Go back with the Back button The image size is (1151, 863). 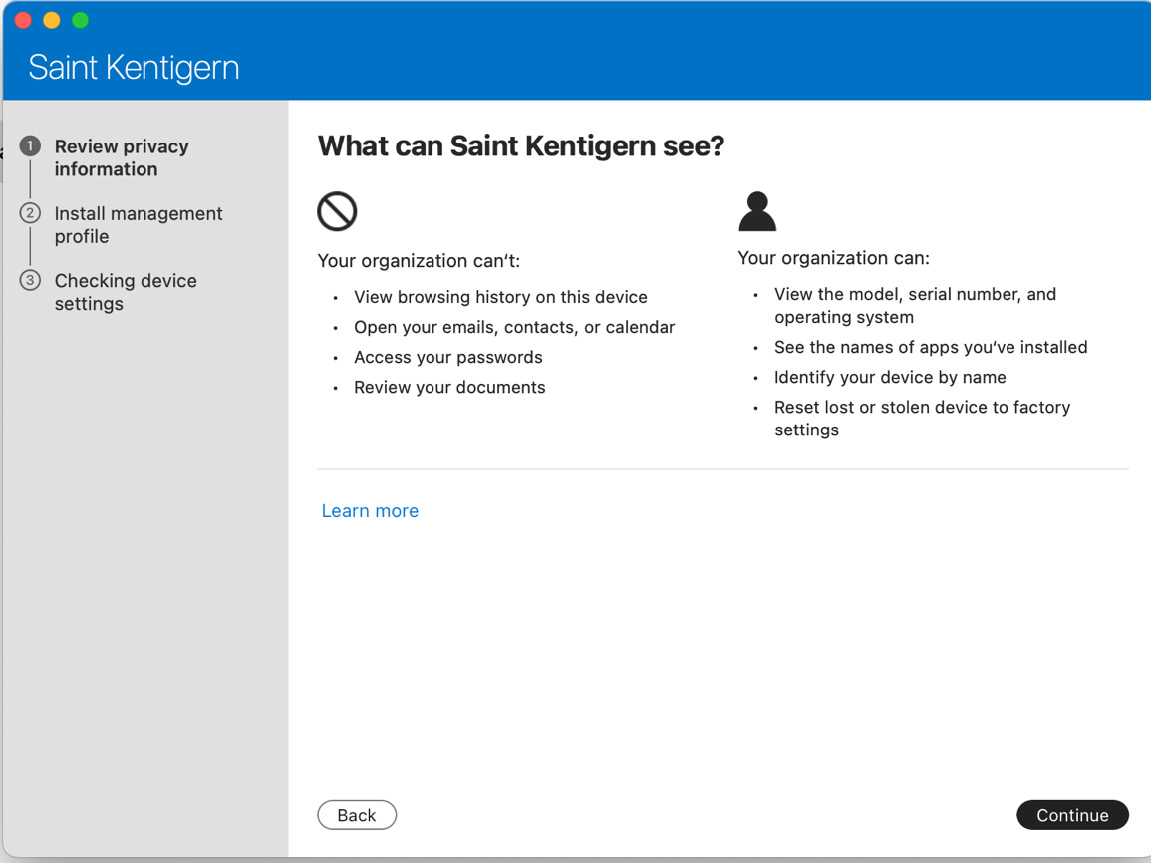click(357, 815)
